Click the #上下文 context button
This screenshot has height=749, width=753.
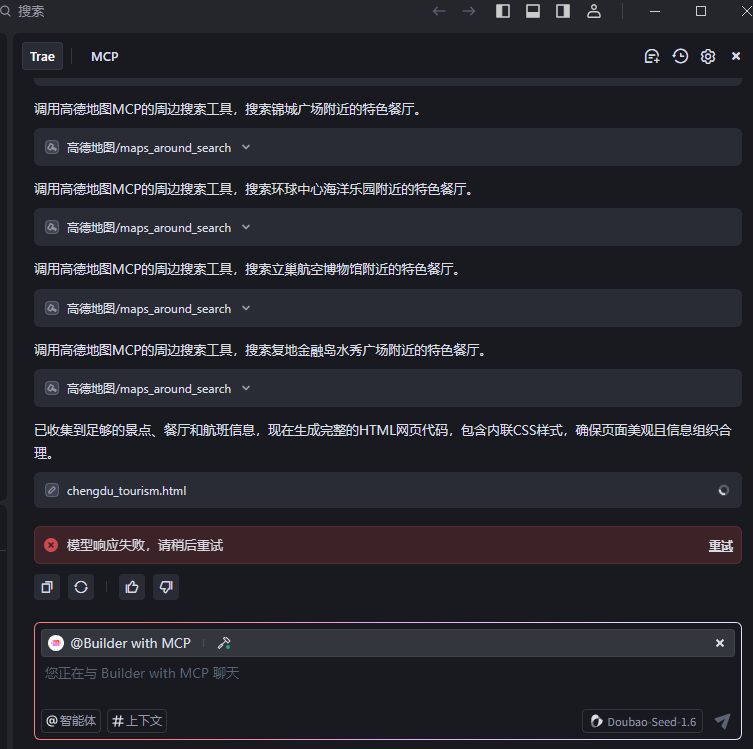137,721
